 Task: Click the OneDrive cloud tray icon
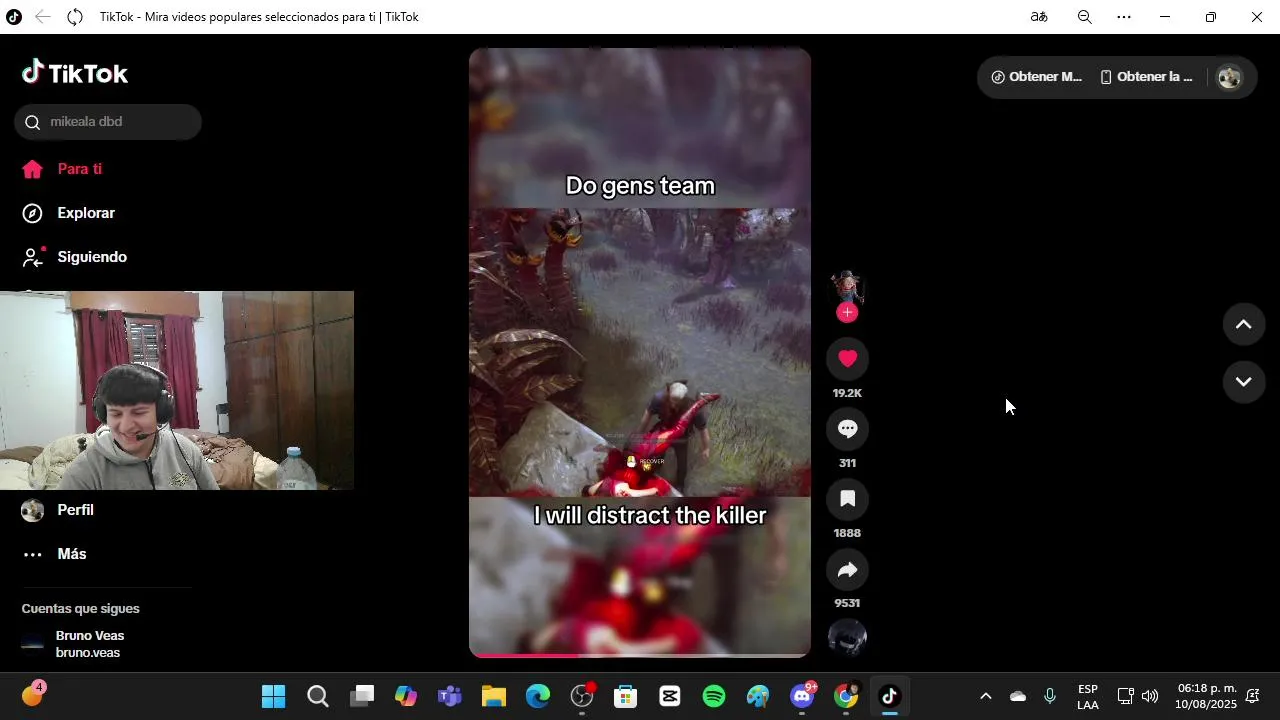pos(1018,696)
